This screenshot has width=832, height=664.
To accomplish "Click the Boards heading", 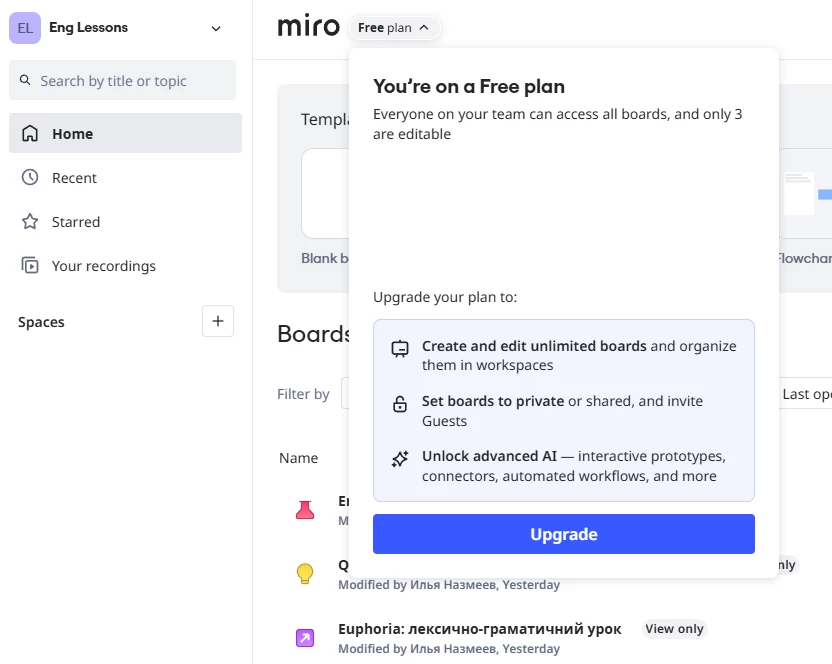I will pyautogui.click(x=313, y=334).
